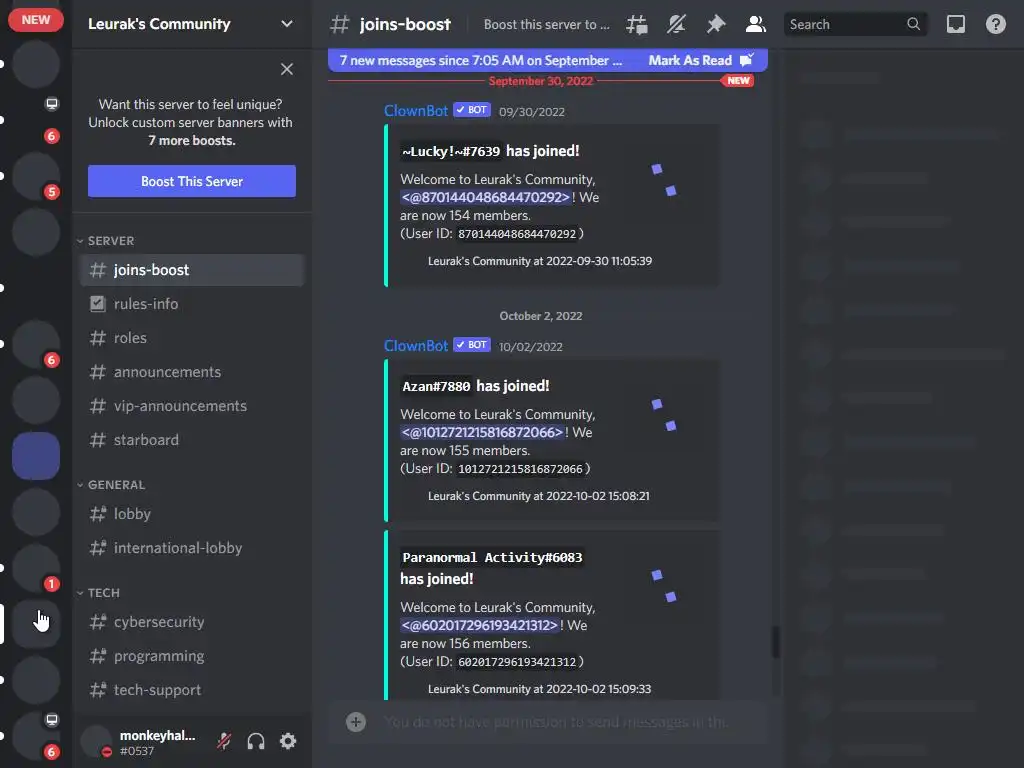Viewport: 1024px width, 768px height.
Task: Open the Threads icon in channel header
Action: click(x=637, y=25)
